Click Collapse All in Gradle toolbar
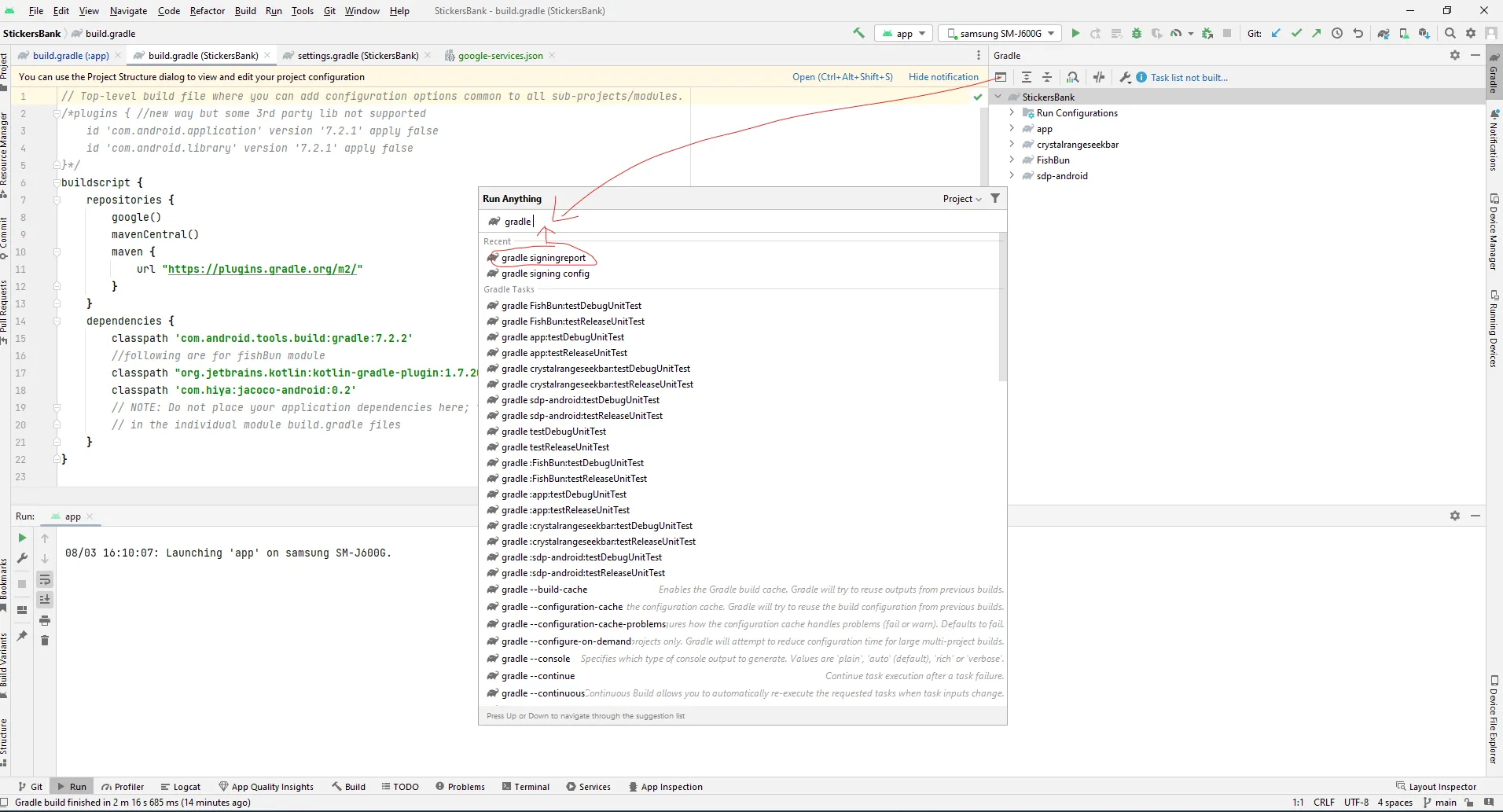This screenshot has height=812, width=1503. pyautogui.click(x=1047, y=77)
